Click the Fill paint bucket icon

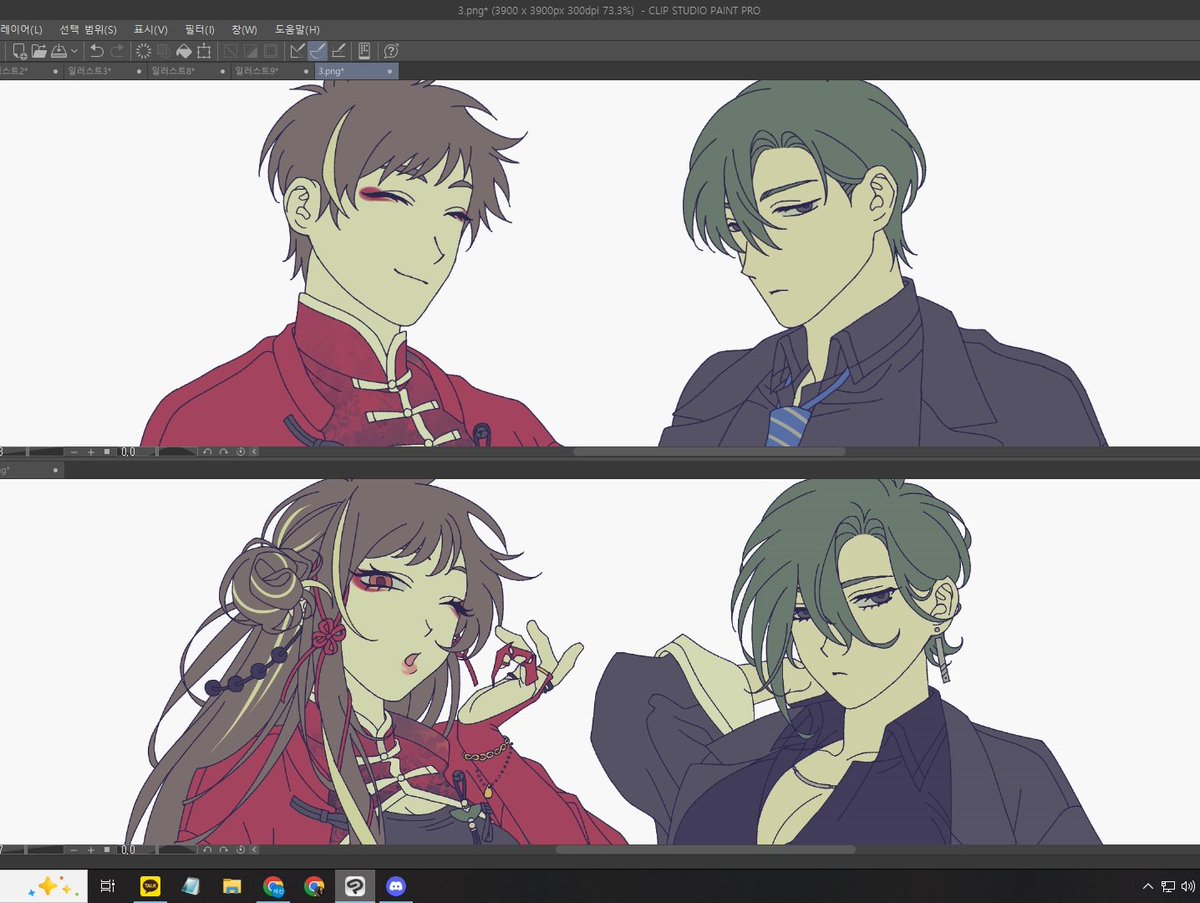pyautogui.click(x=184, y=50)
